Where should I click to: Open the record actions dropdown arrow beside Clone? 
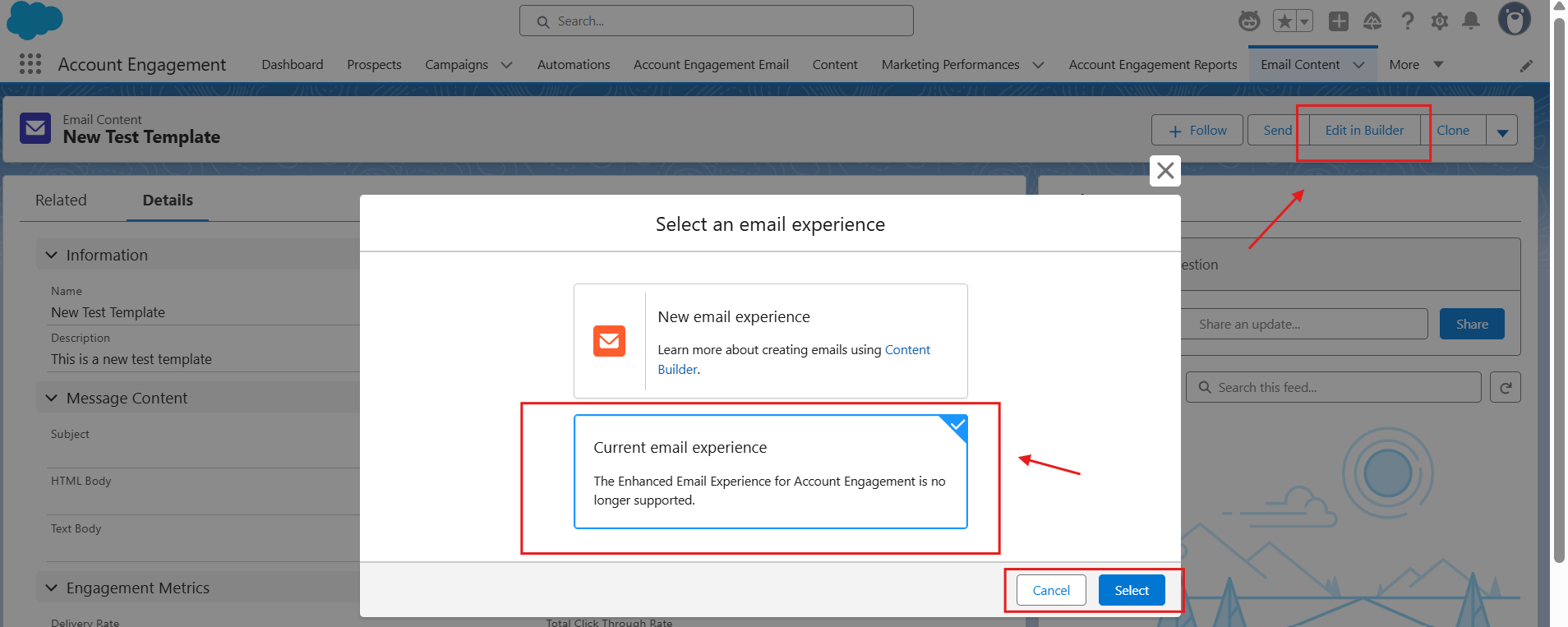(1502, 131)
